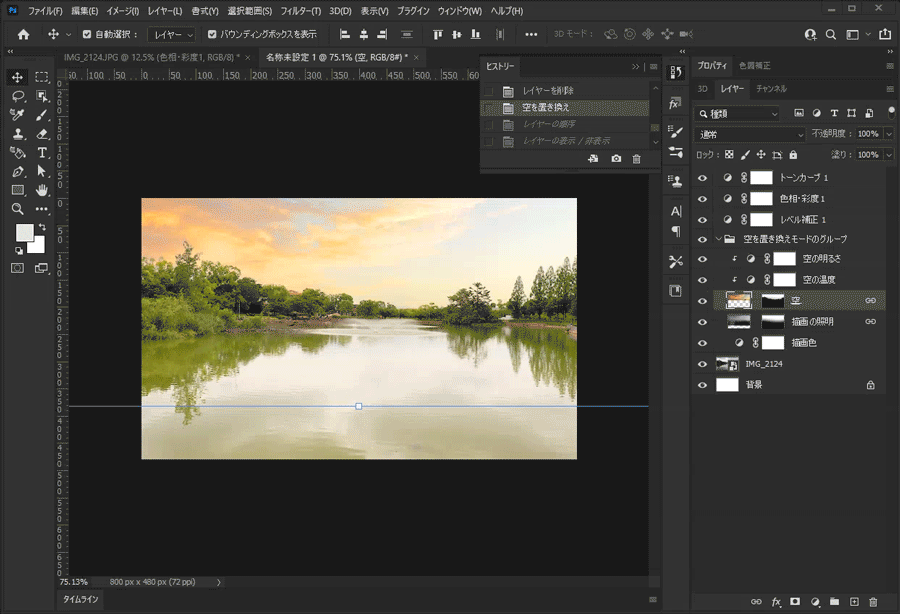Add a layer style fx icon
900x614 pixels.
[x=776, y=601]
